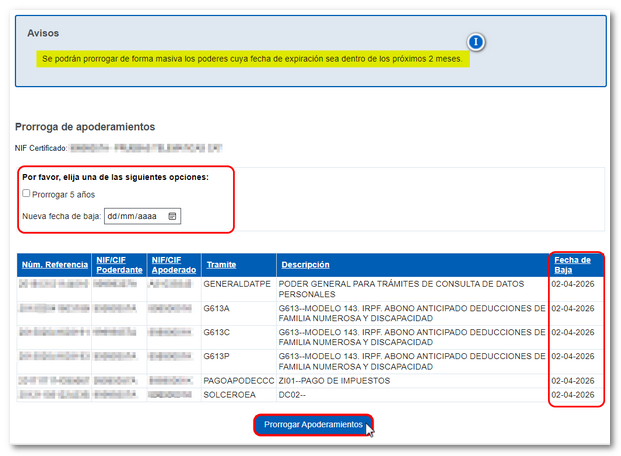Open the calendar picker icon in date field
Image resolution: width=621 pixels, height=456 pixels.
[x=172, y=215]
